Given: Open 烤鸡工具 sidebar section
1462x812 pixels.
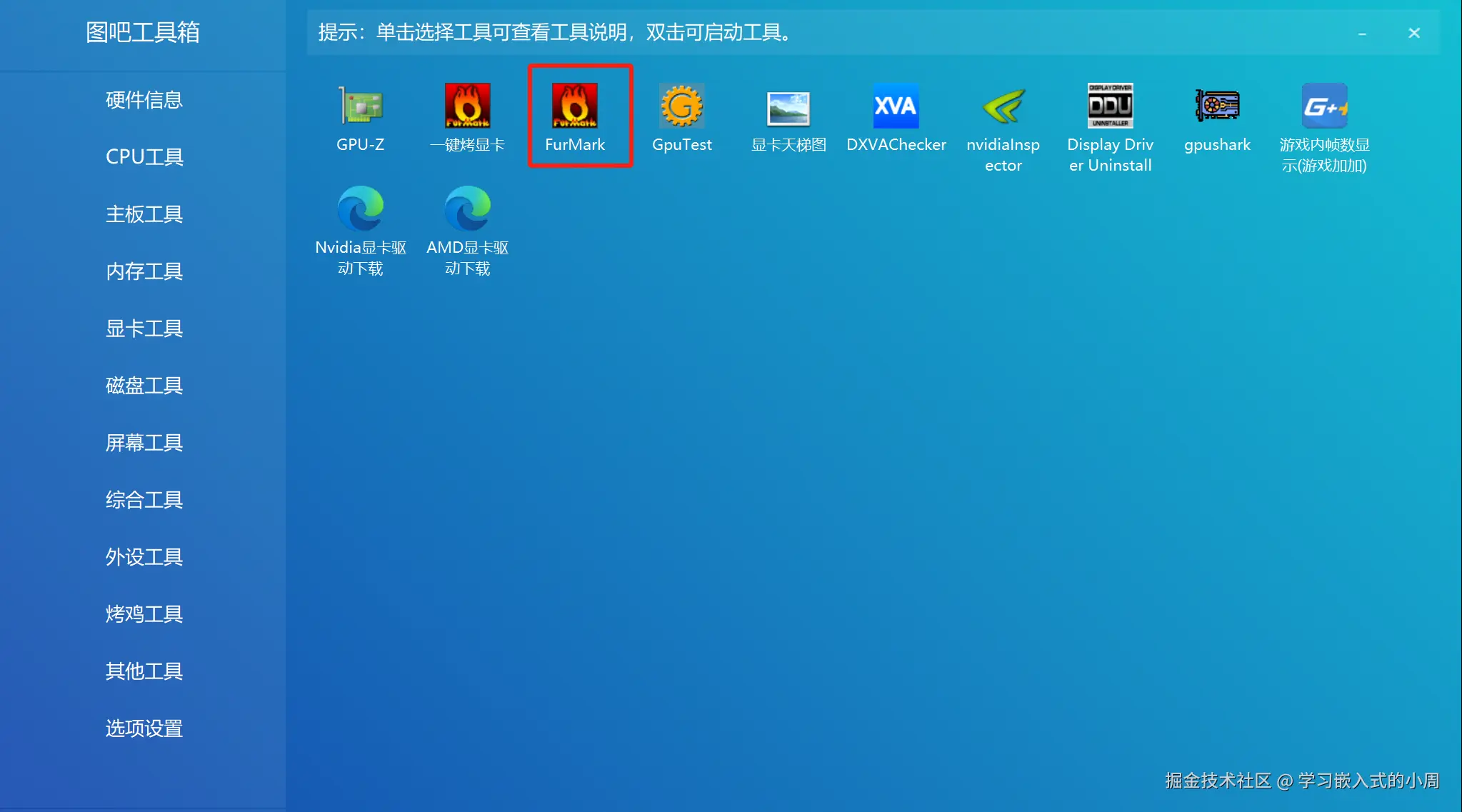Looking at the screenshot, I should [x=144, y=614].
